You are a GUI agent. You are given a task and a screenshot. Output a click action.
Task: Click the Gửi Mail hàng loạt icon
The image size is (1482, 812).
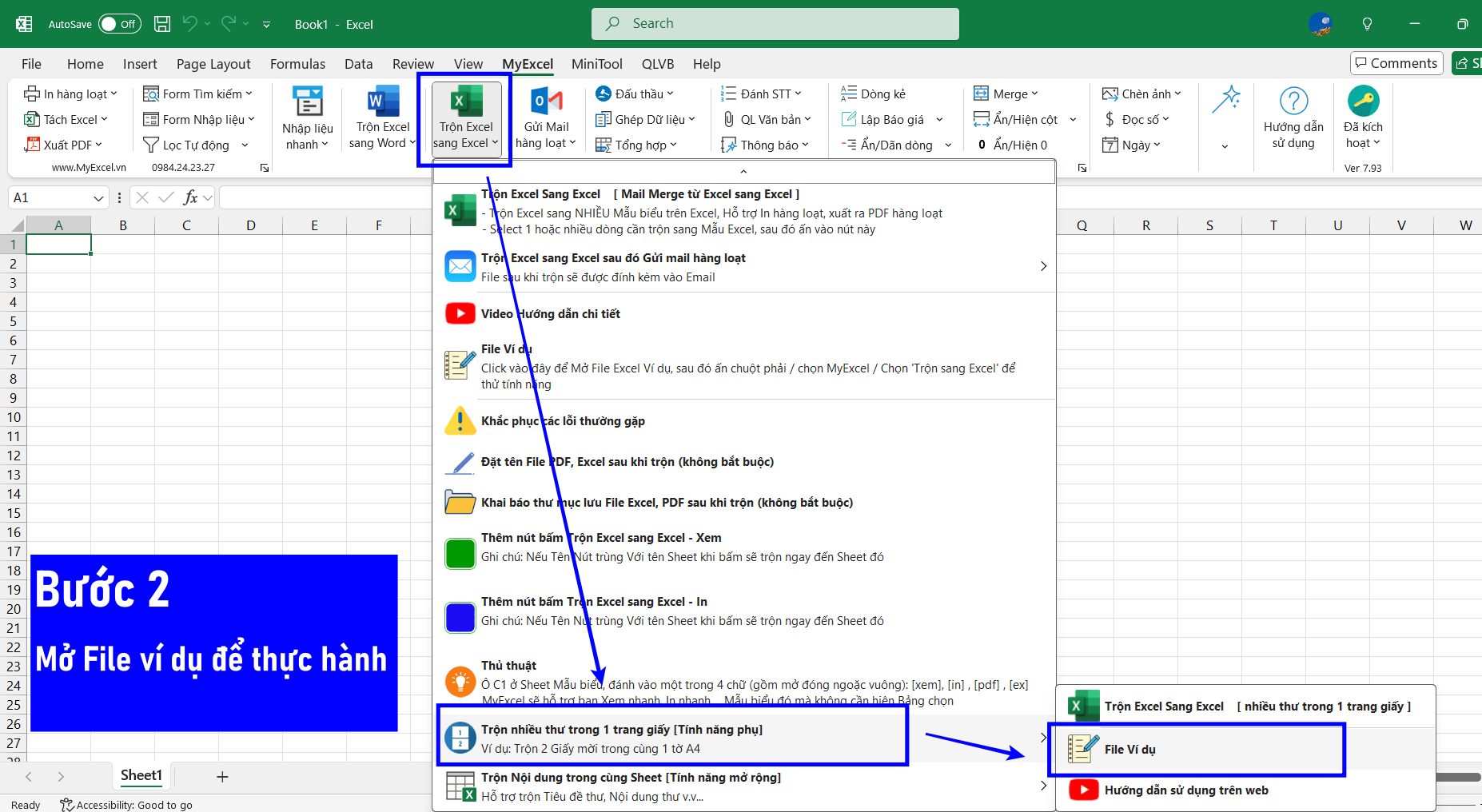click(547, 102)
